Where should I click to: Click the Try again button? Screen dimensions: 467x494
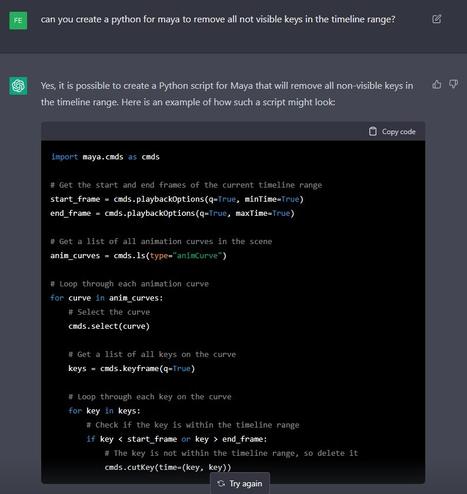240,483
